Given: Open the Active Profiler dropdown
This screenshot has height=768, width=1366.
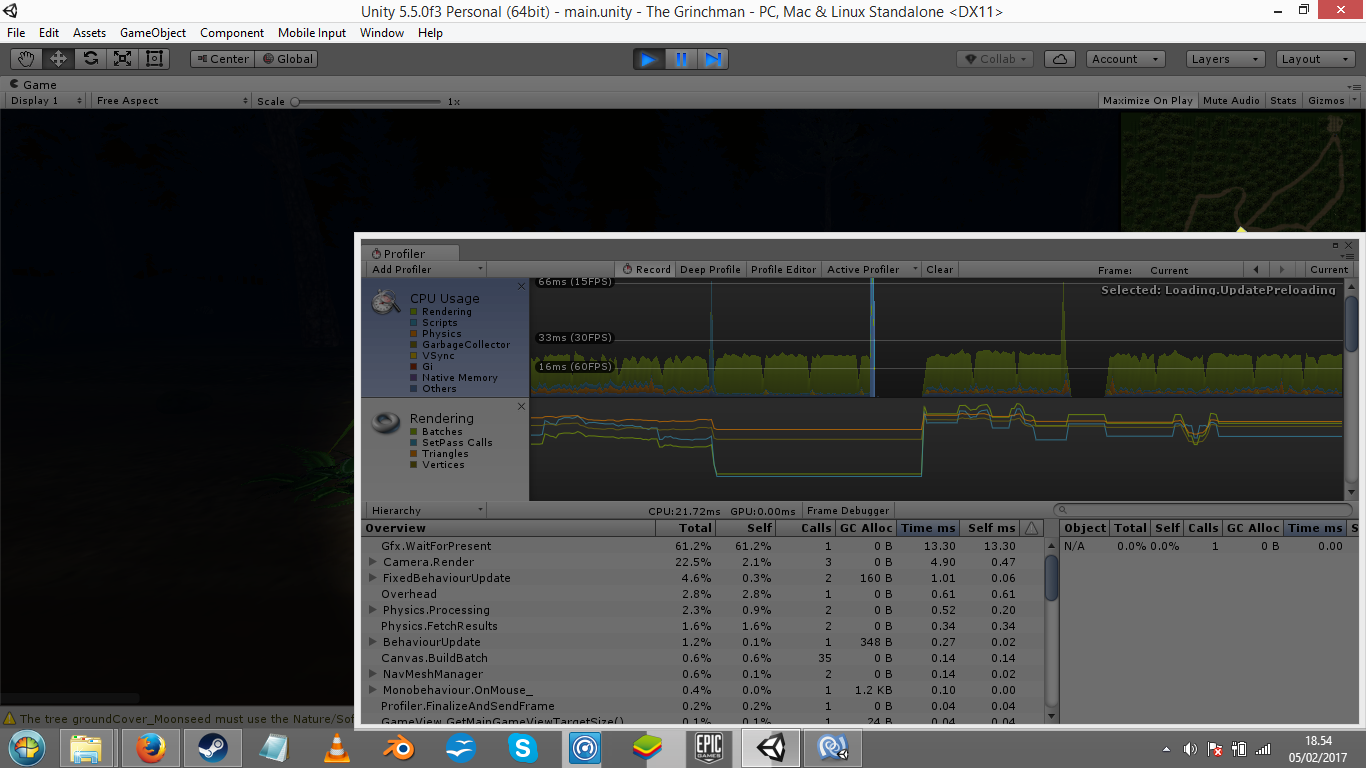Looking at the screenshot, I should click(871, 269).
